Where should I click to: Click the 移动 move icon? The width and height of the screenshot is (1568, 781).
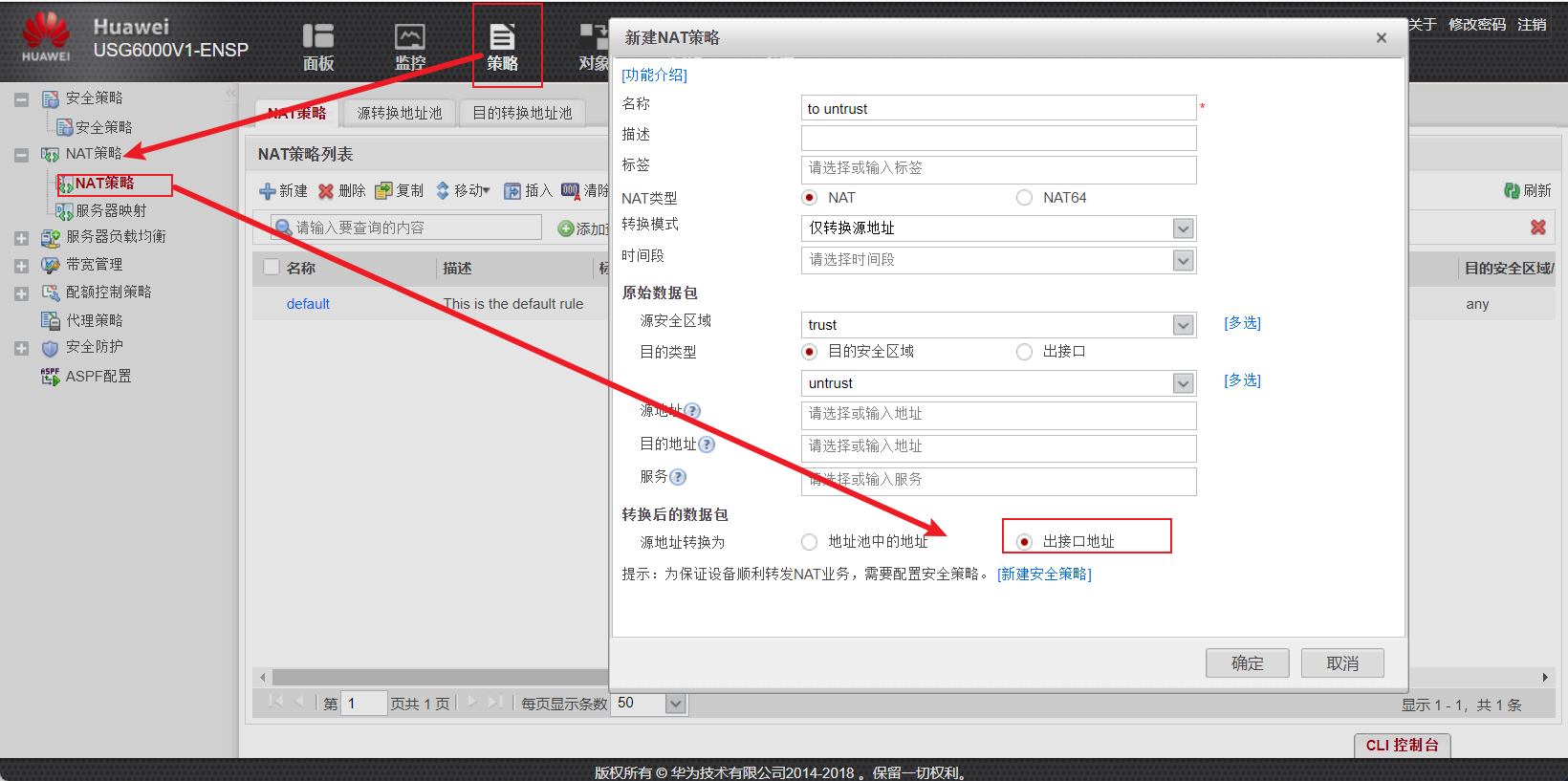pyautogui.click(x=443, y=191)
